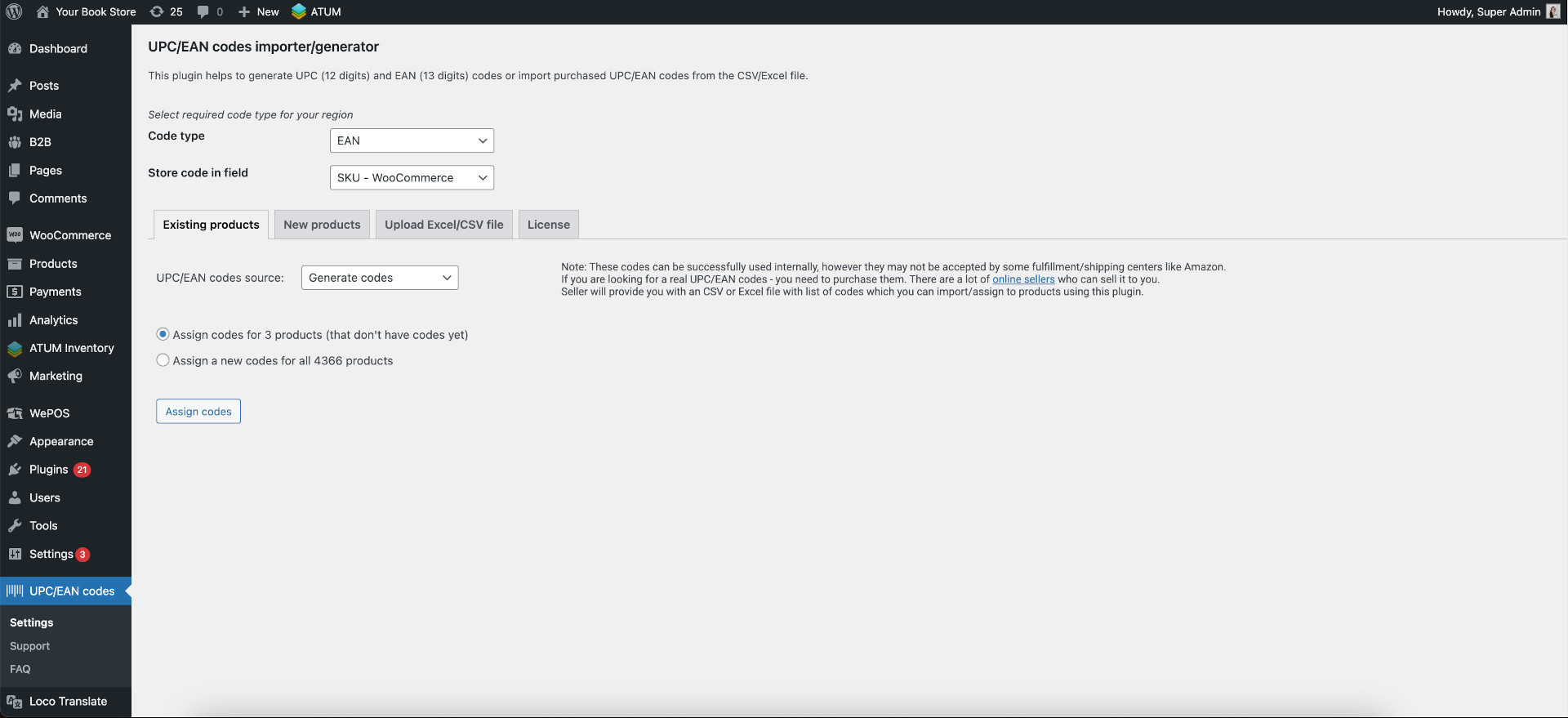Click the Plugins plug icon

pos(15,470)
